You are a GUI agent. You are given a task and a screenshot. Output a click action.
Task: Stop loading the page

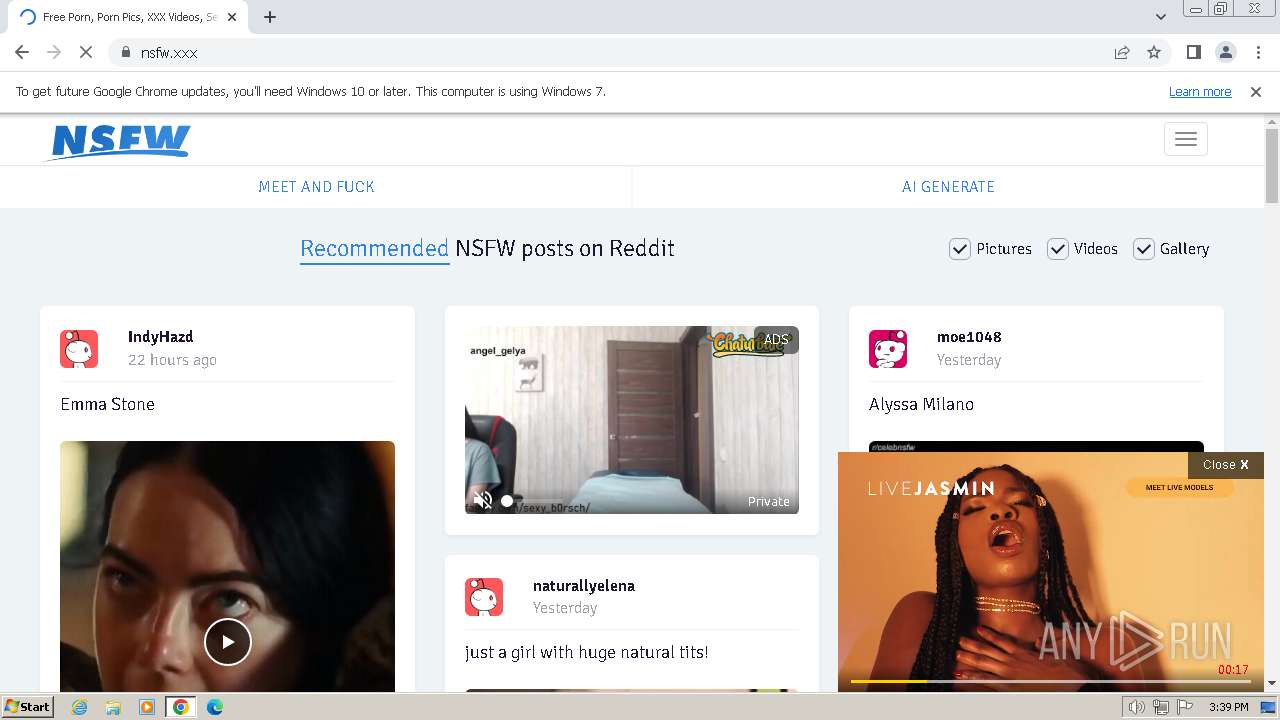(86, 52)
